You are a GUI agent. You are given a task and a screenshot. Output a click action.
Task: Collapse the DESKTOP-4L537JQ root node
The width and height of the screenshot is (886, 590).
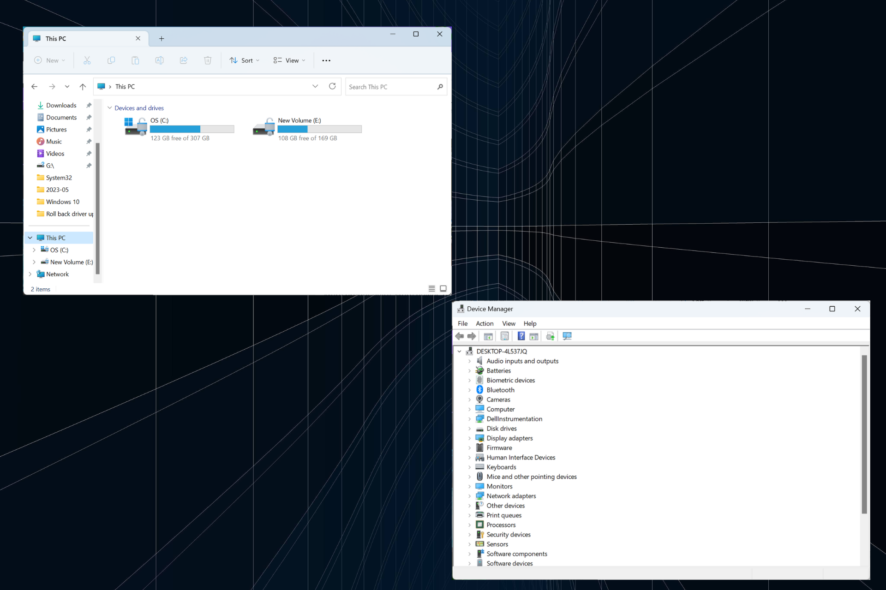(460, 351)
